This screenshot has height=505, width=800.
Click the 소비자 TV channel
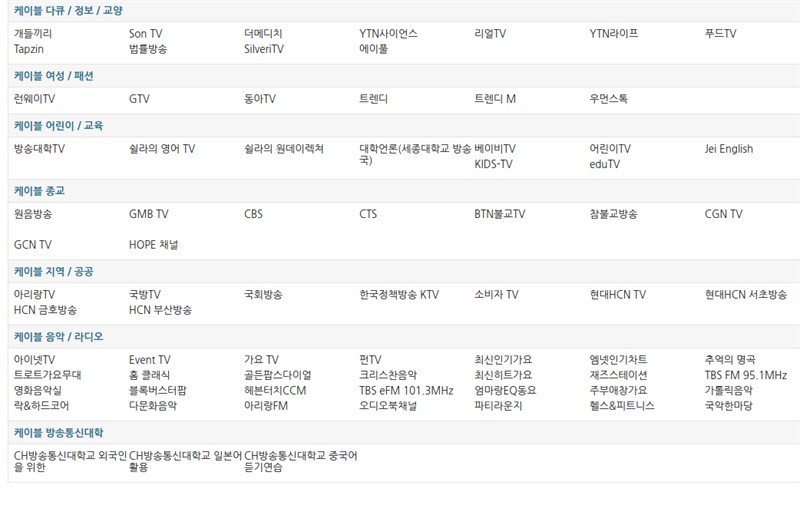496,295
